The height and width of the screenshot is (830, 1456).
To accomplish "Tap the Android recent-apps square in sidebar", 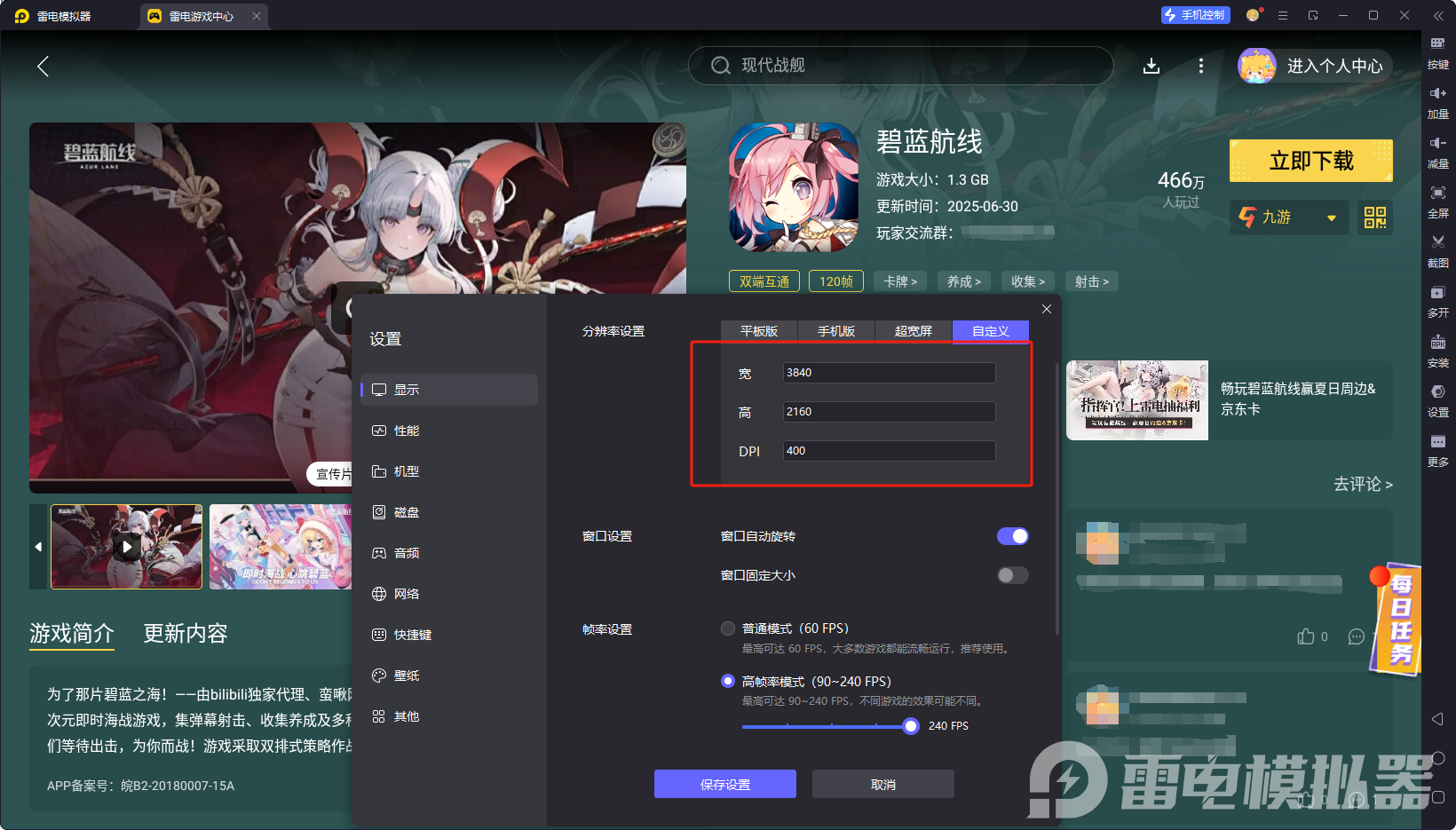I will coord(1438,797).
